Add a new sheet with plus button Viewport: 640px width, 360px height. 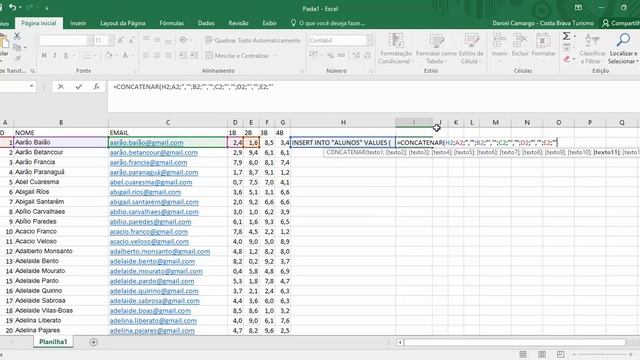[93, 342]
